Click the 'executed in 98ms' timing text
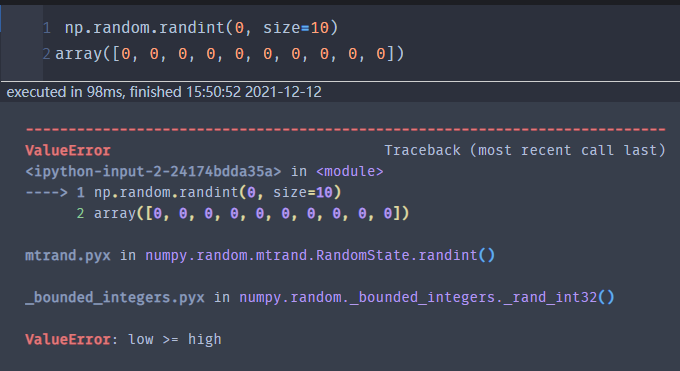This screenshot has width=680, height=371. 164,92
